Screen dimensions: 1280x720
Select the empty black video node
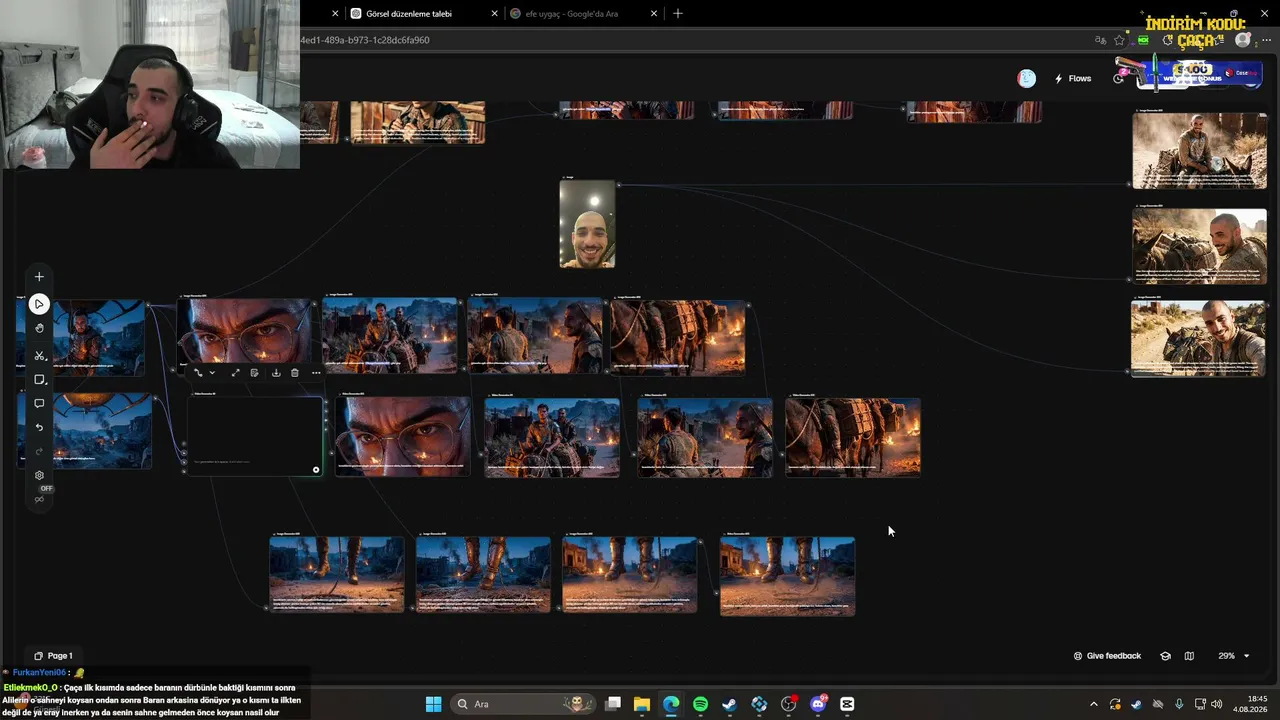[x=255, y=436]
